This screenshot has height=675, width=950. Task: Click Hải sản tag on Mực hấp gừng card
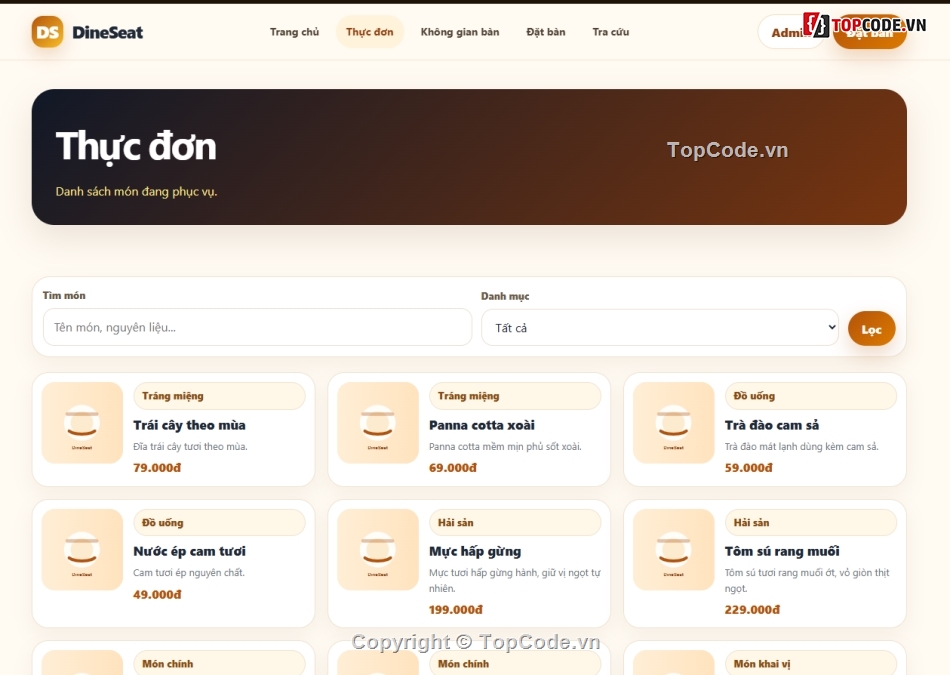tap(515, 522)
